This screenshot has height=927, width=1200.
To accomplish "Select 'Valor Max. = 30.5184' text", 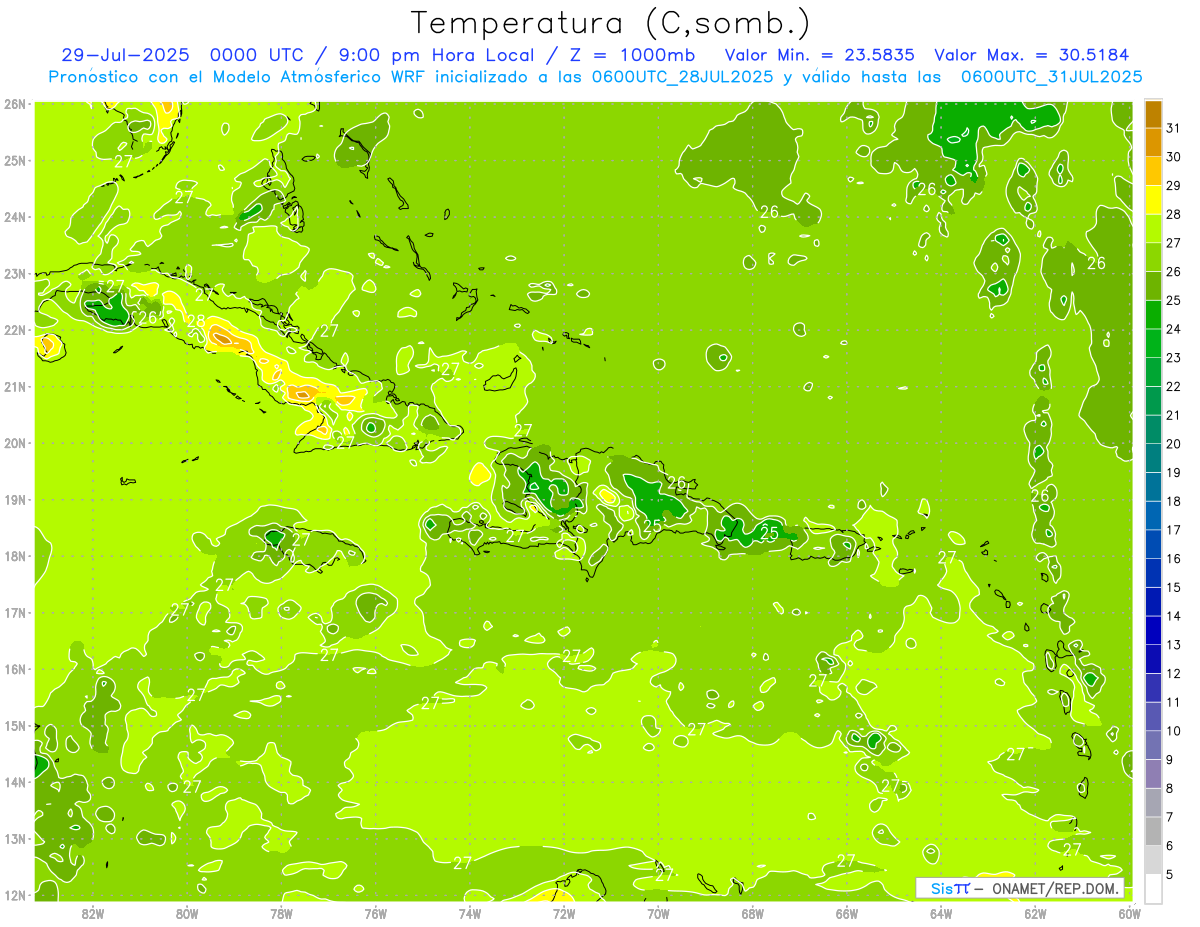I will pyautogui.click(x=1030, y=55).
